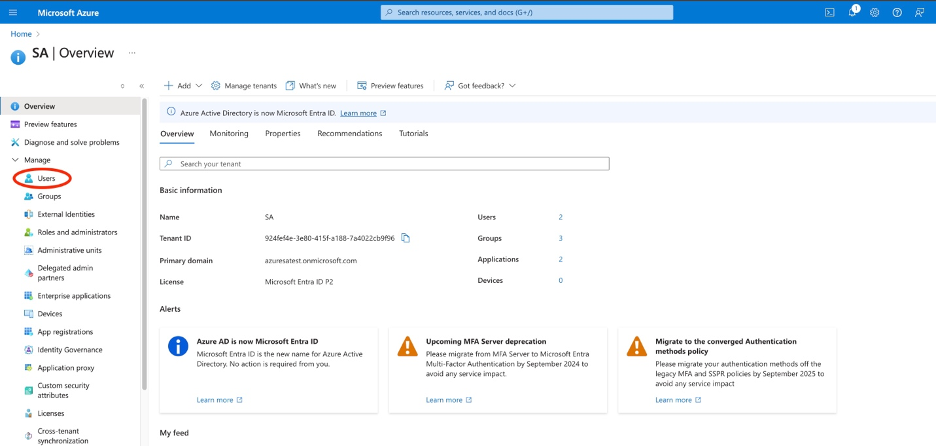Collapse the sidebar with double chevron
Viewport: 936px width, 446px height.
141,86
